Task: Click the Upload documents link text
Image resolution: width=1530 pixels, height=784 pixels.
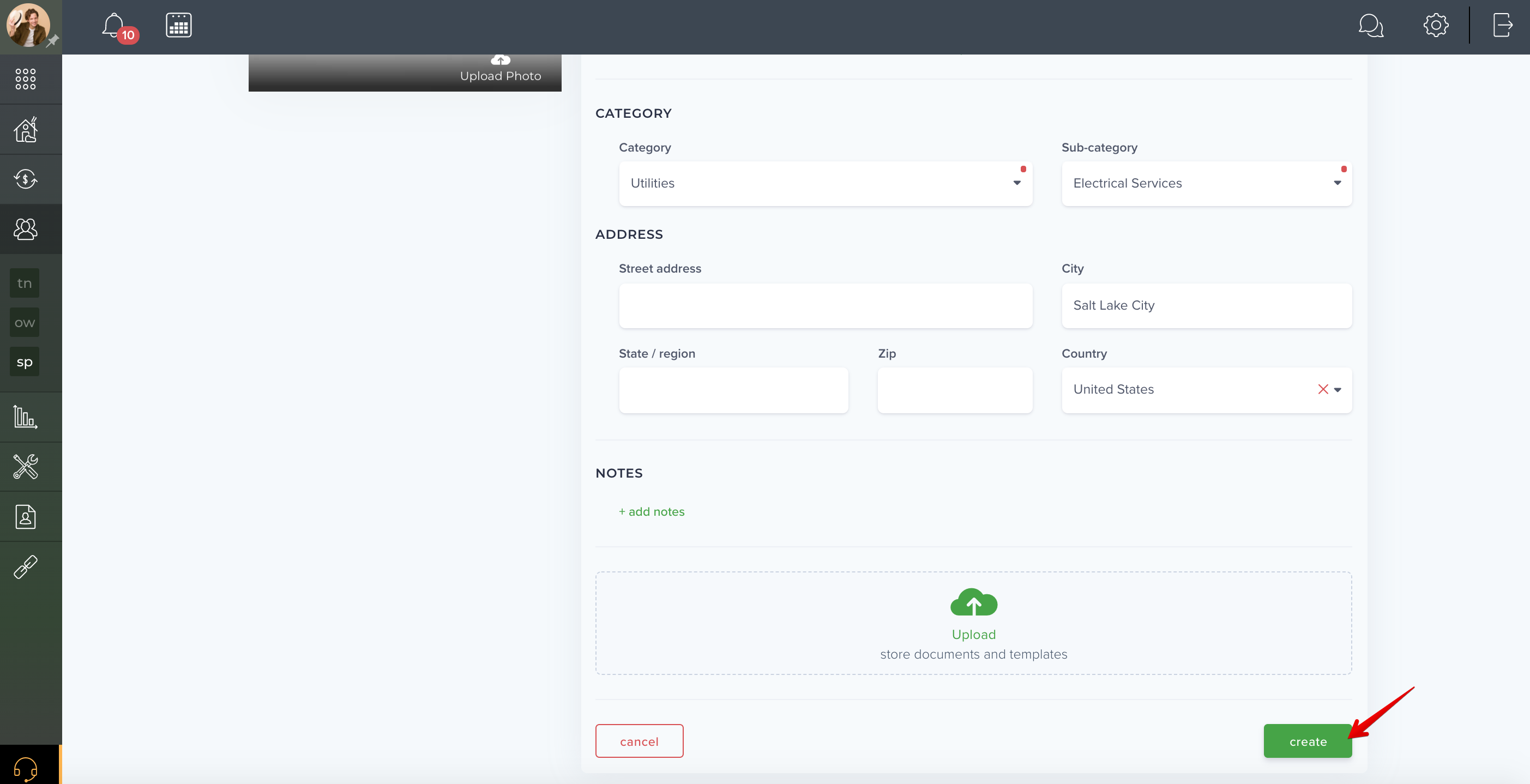Action: click(x=973, y=635)
